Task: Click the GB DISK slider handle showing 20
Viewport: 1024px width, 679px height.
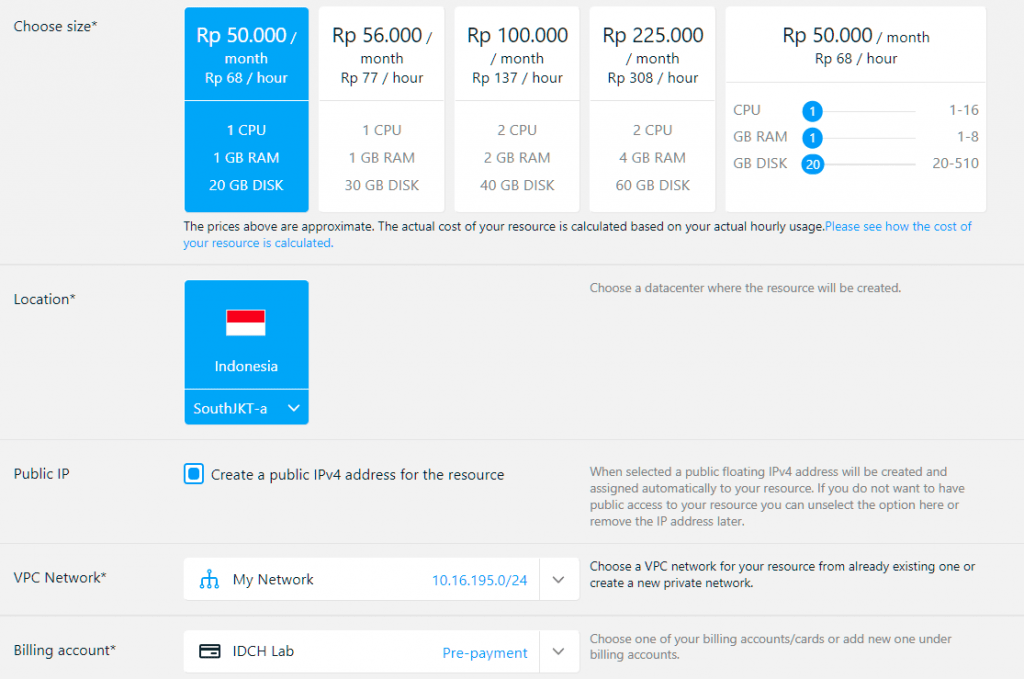Action: (x=812, y=163)
